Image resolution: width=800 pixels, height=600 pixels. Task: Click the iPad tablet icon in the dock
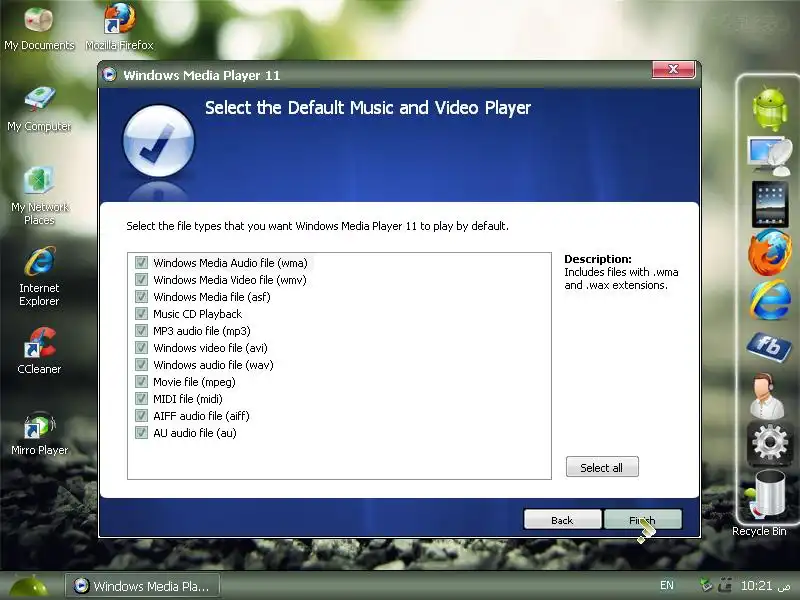click(x=769, y=204)
